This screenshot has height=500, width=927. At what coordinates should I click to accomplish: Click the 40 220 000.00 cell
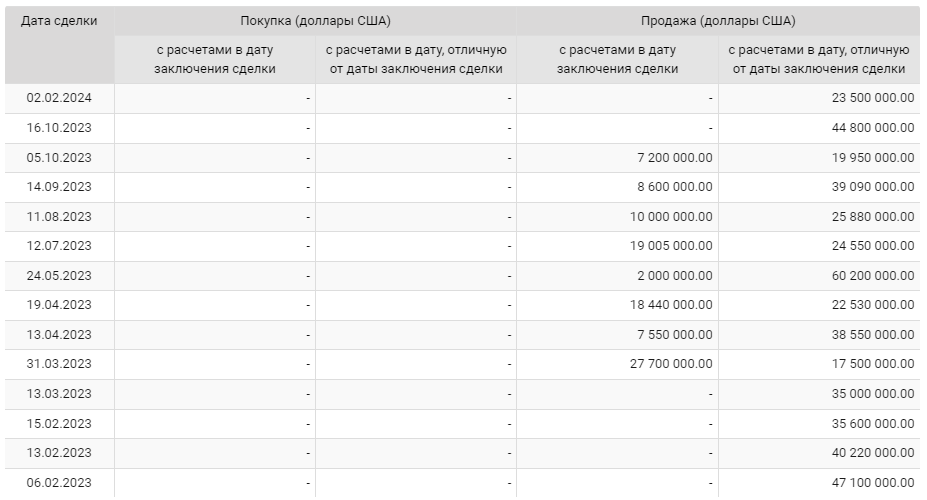(873, 453)
